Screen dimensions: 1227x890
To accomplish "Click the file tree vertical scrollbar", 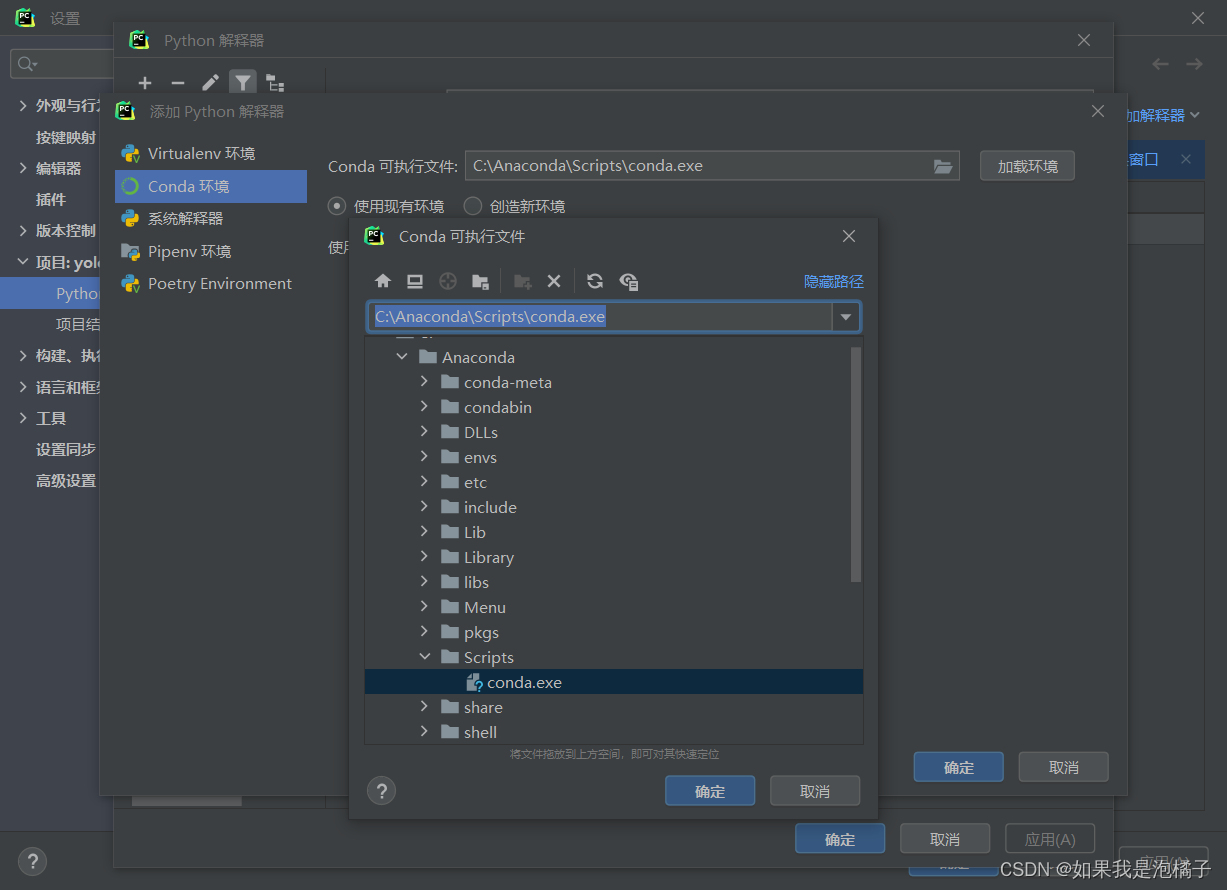I will (856, 464).
